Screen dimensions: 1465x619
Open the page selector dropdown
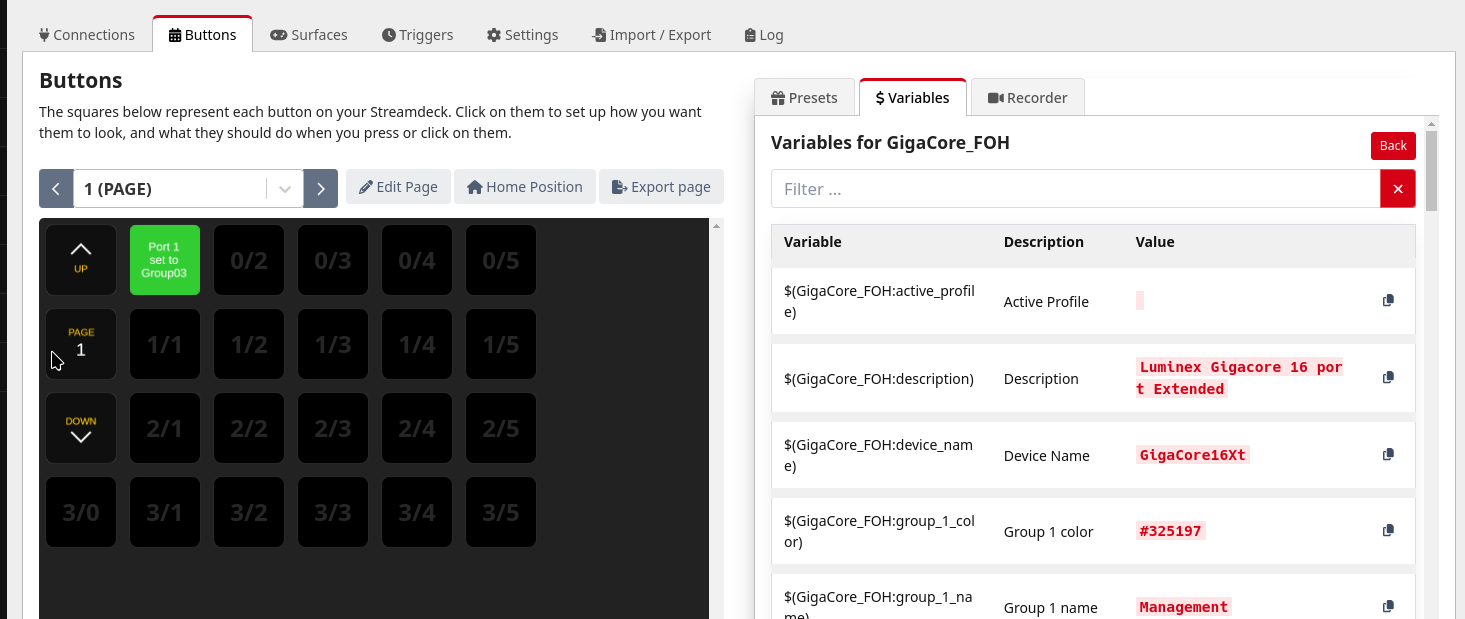pyautogui.click(x=285, y=188)
